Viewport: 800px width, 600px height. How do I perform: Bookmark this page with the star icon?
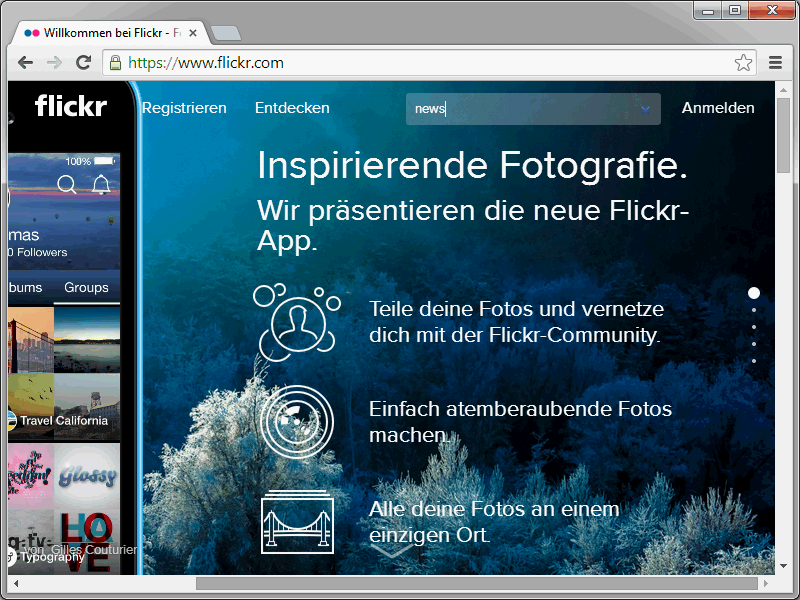[743, 63]
